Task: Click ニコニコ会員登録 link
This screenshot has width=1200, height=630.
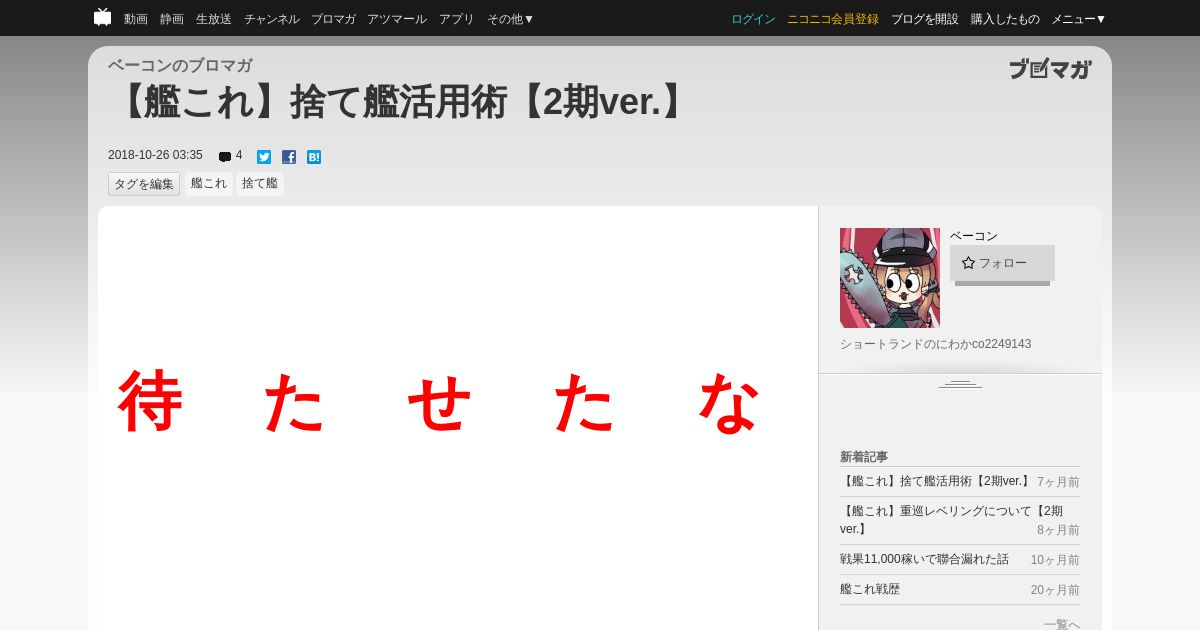Action: point(833,19)
